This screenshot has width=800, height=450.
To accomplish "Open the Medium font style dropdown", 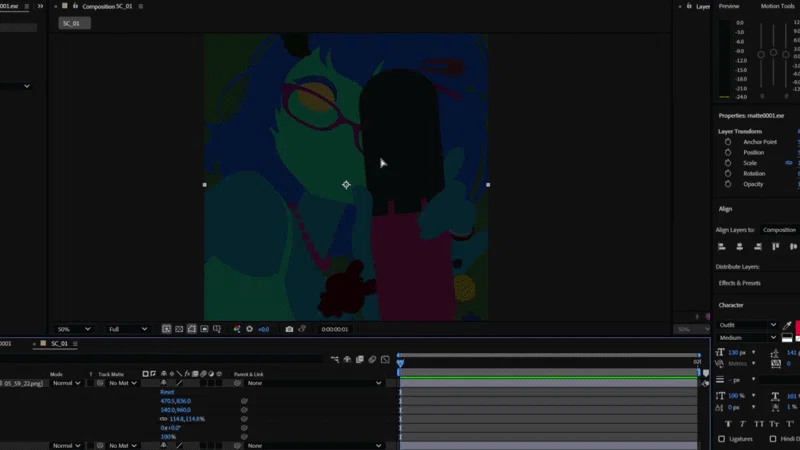I will (x=747, y=338).
